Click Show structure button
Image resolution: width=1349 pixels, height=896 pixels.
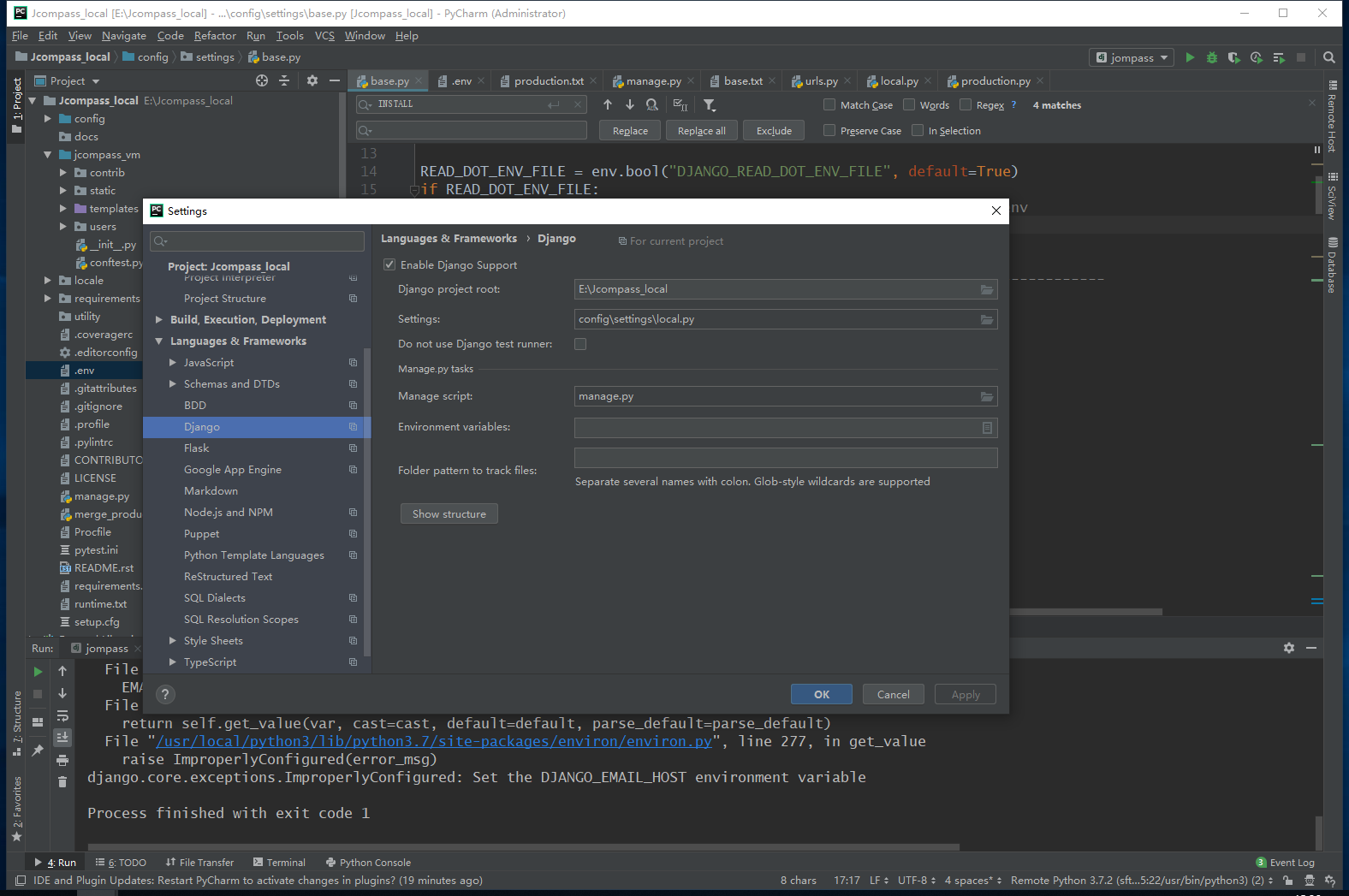(449, 514)
